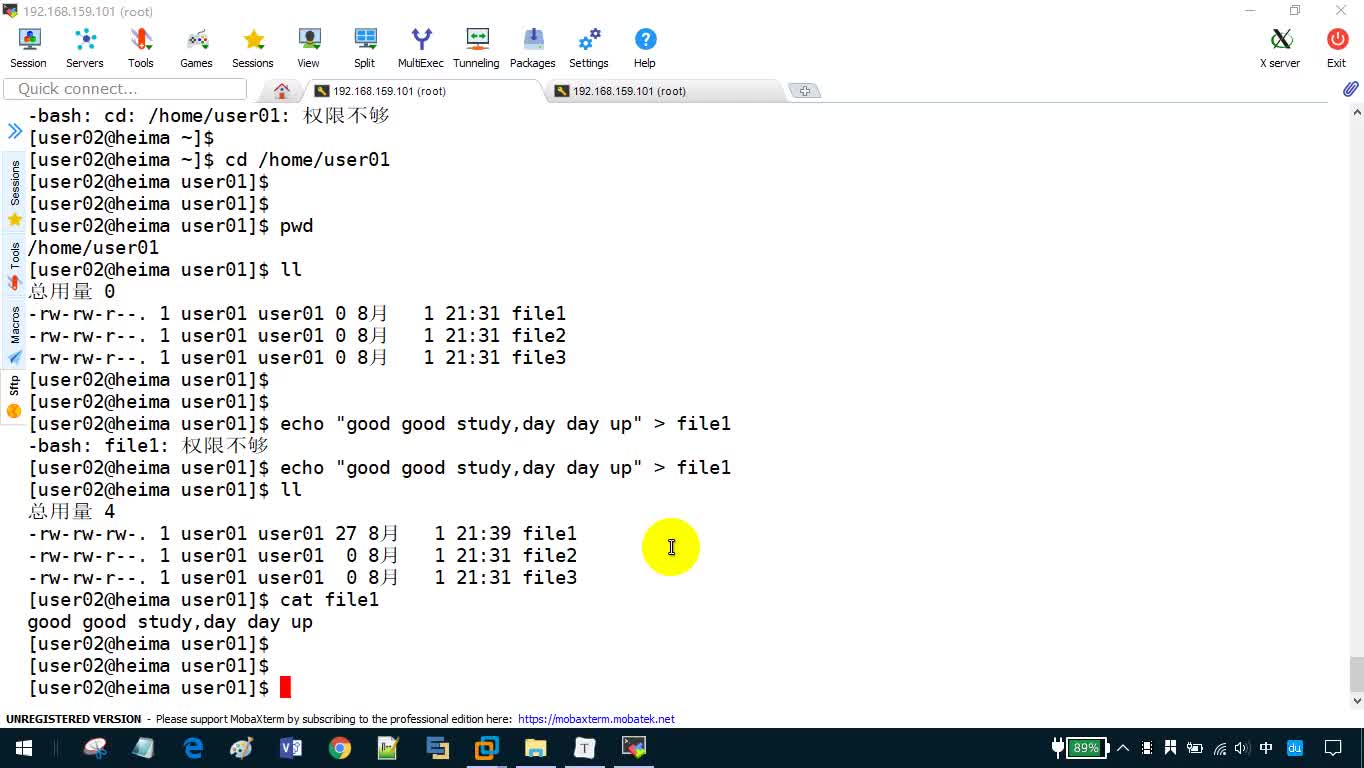Image resolution: width=1364 pixels, height=768 pixels.
Task: Expand the sidebar with double chevron
Action: coord(15,131)
